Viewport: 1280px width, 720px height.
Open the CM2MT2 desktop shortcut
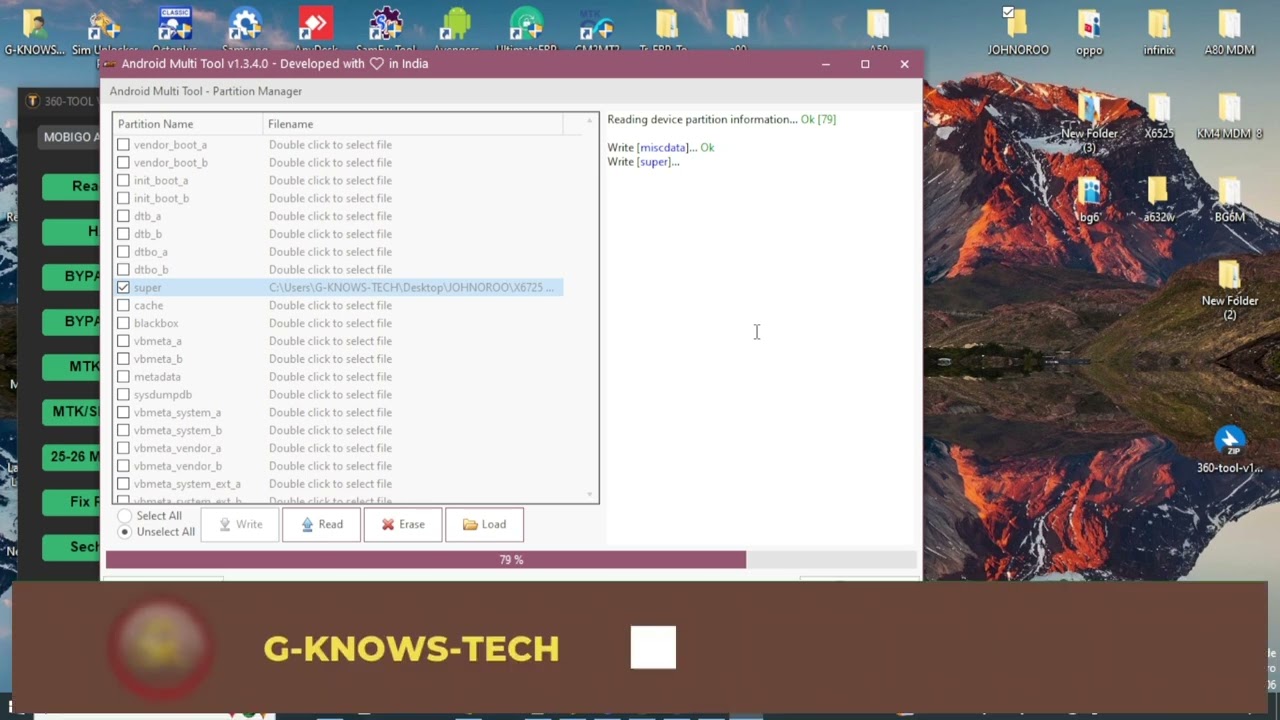597,30
